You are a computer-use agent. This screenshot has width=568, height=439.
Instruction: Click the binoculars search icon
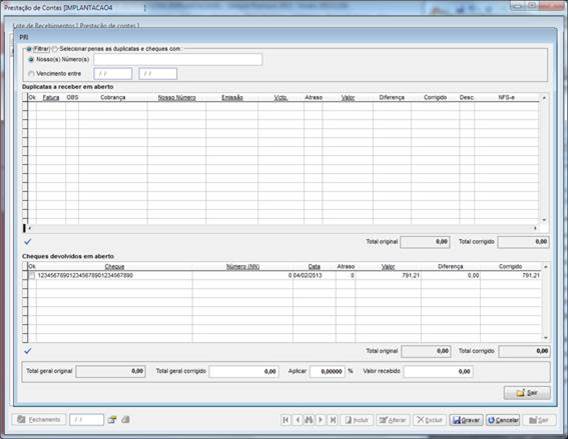coord(309,420)
